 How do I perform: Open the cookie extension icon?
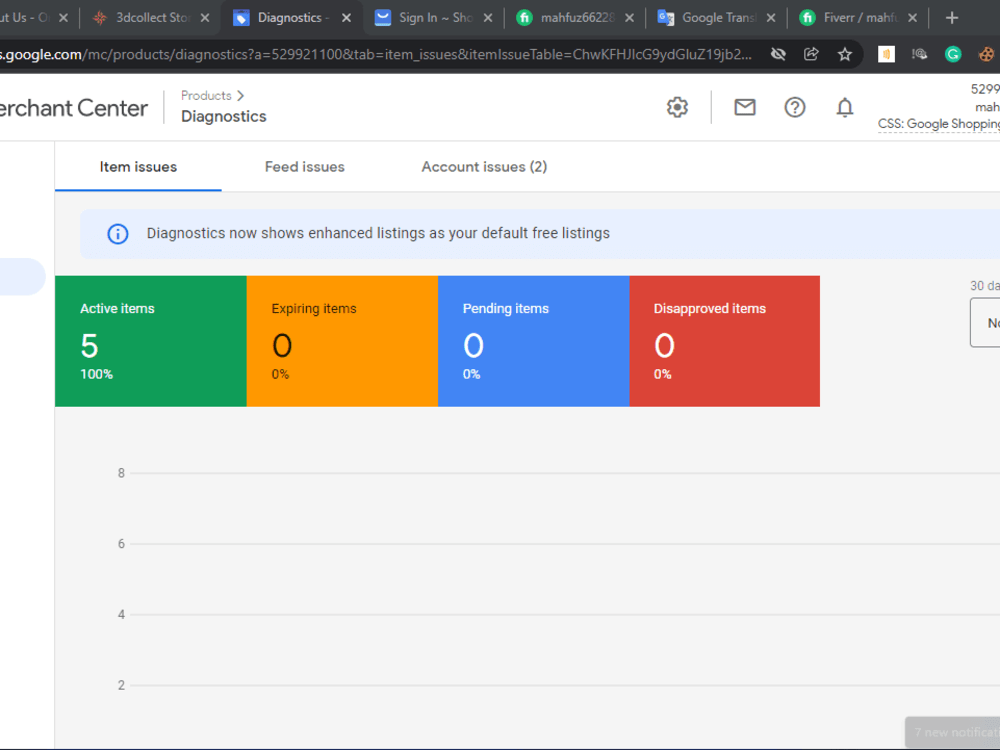tap(986, 54)
